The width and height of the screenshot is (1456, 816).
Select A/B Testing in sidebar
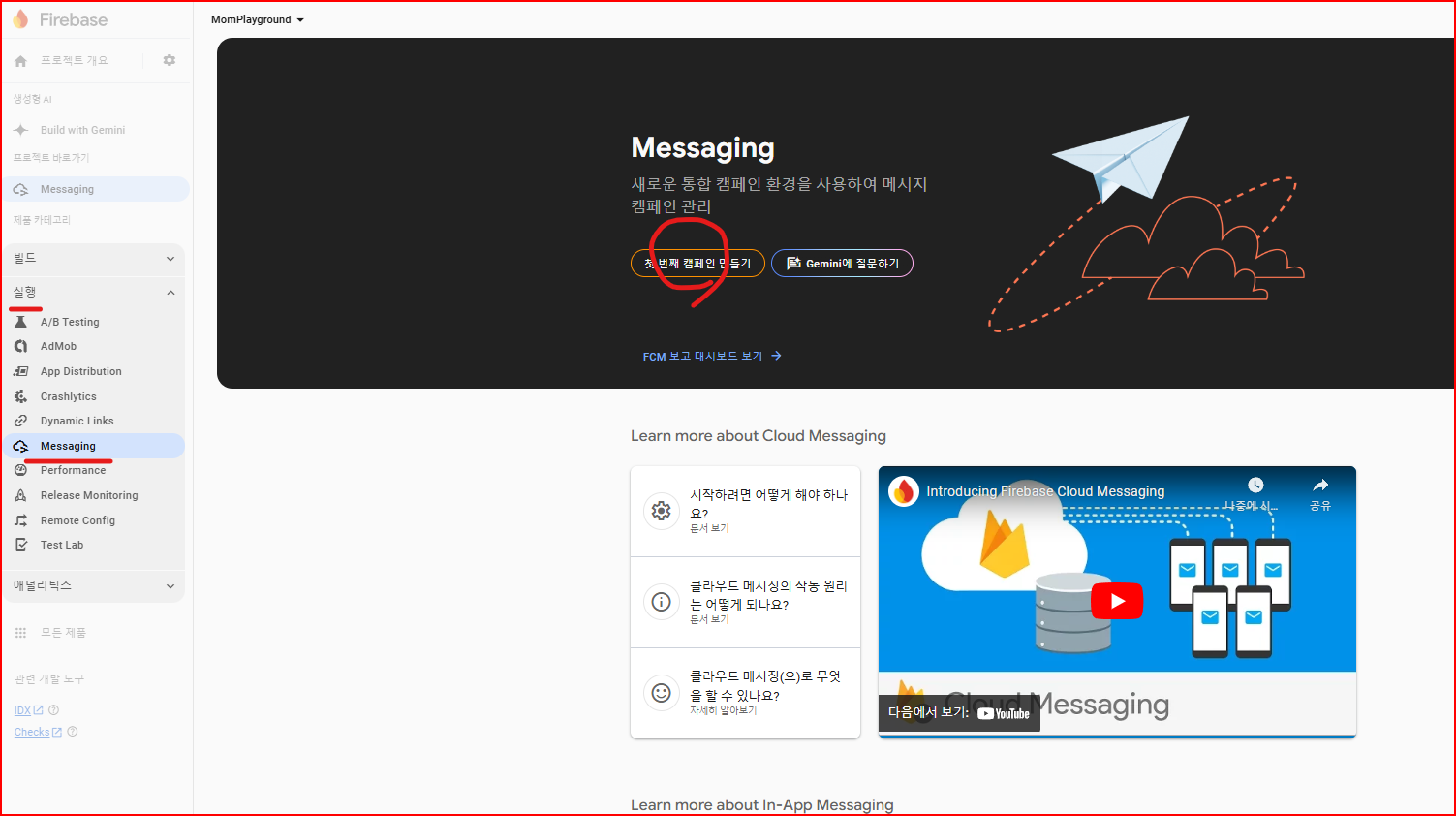tap(94, 322)
